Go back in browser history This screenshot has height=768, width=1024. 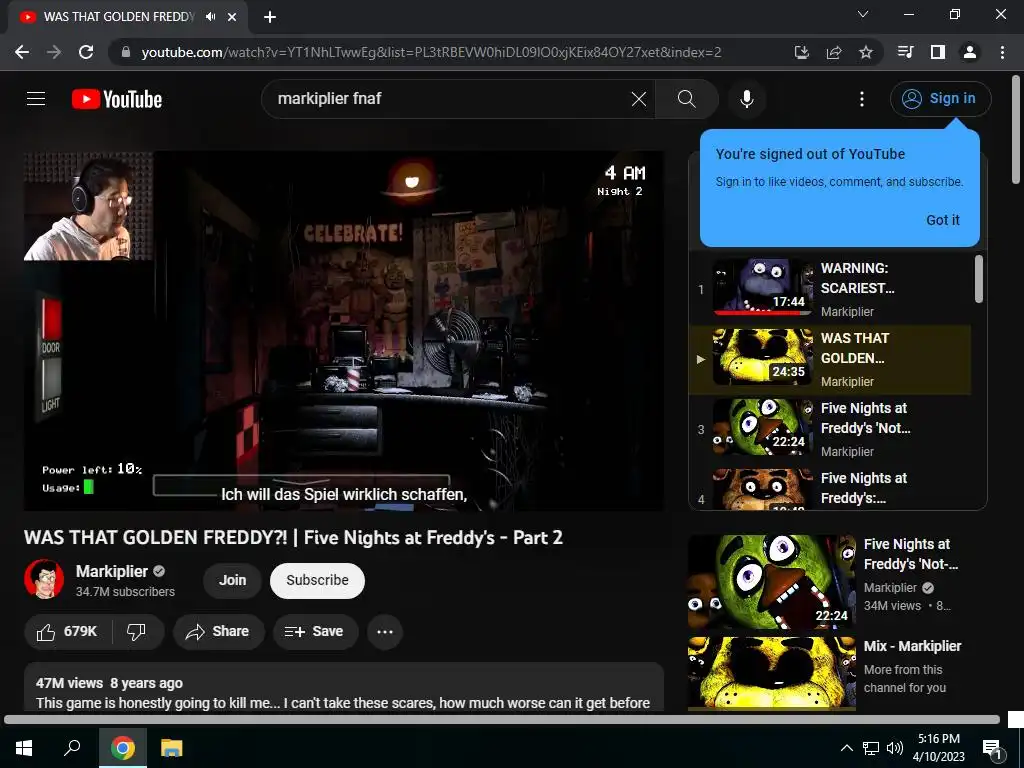(22, 52)
